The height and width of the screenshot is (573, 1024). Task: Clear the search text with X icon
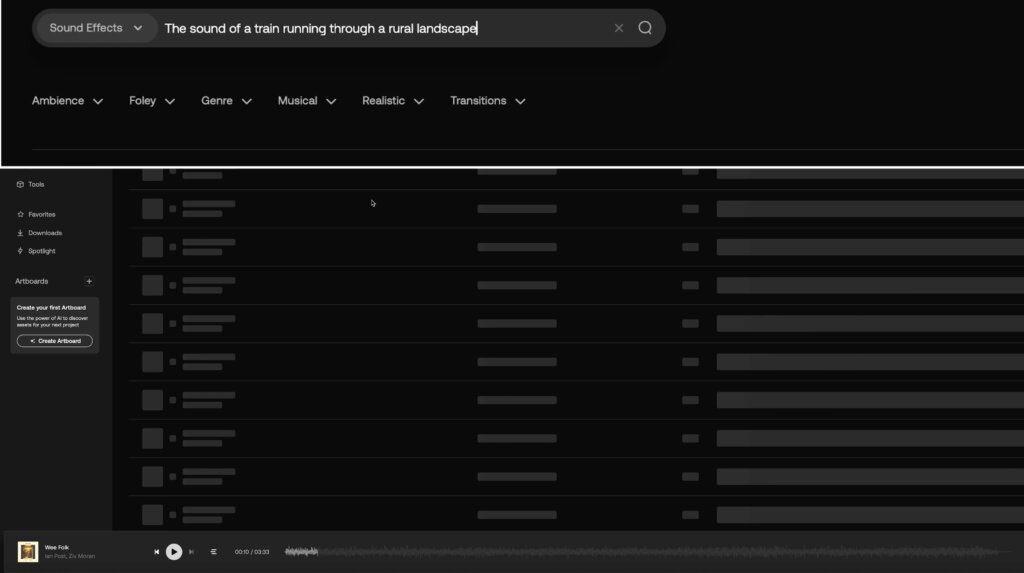tap(619, 28)
